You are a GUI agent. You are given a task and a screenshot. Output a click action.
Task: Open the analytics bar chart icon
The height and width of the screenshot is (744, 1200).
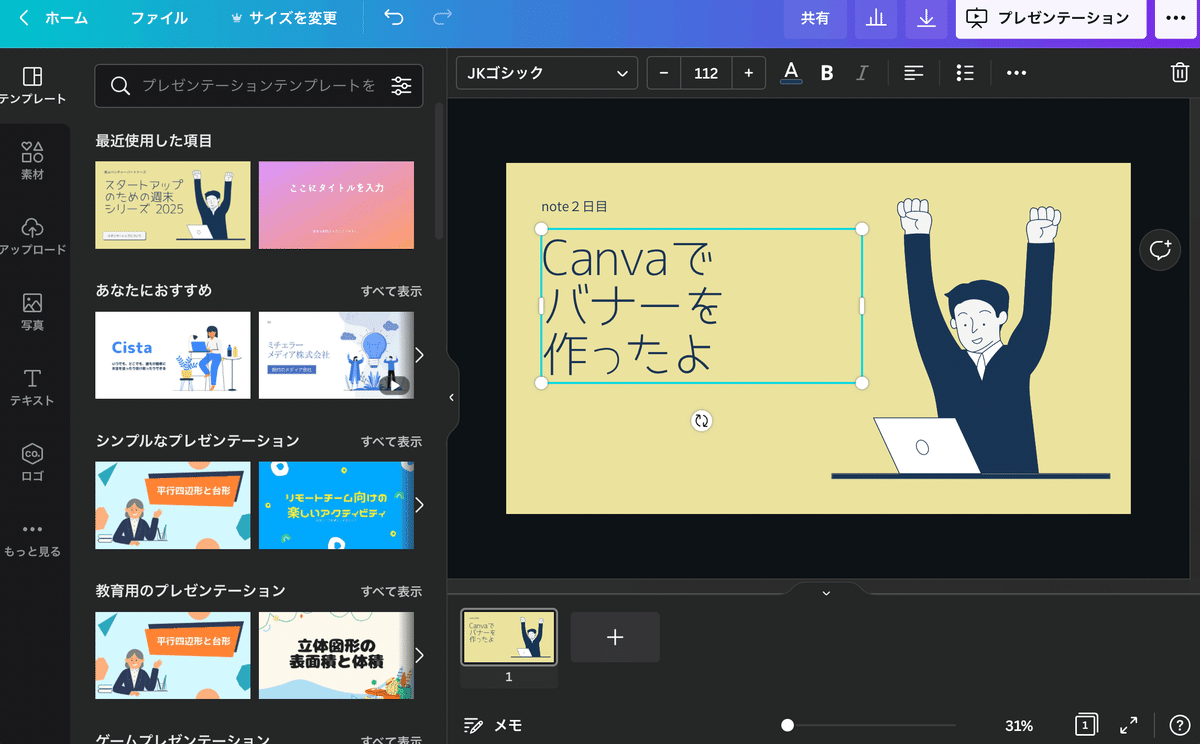coord(876,18)
